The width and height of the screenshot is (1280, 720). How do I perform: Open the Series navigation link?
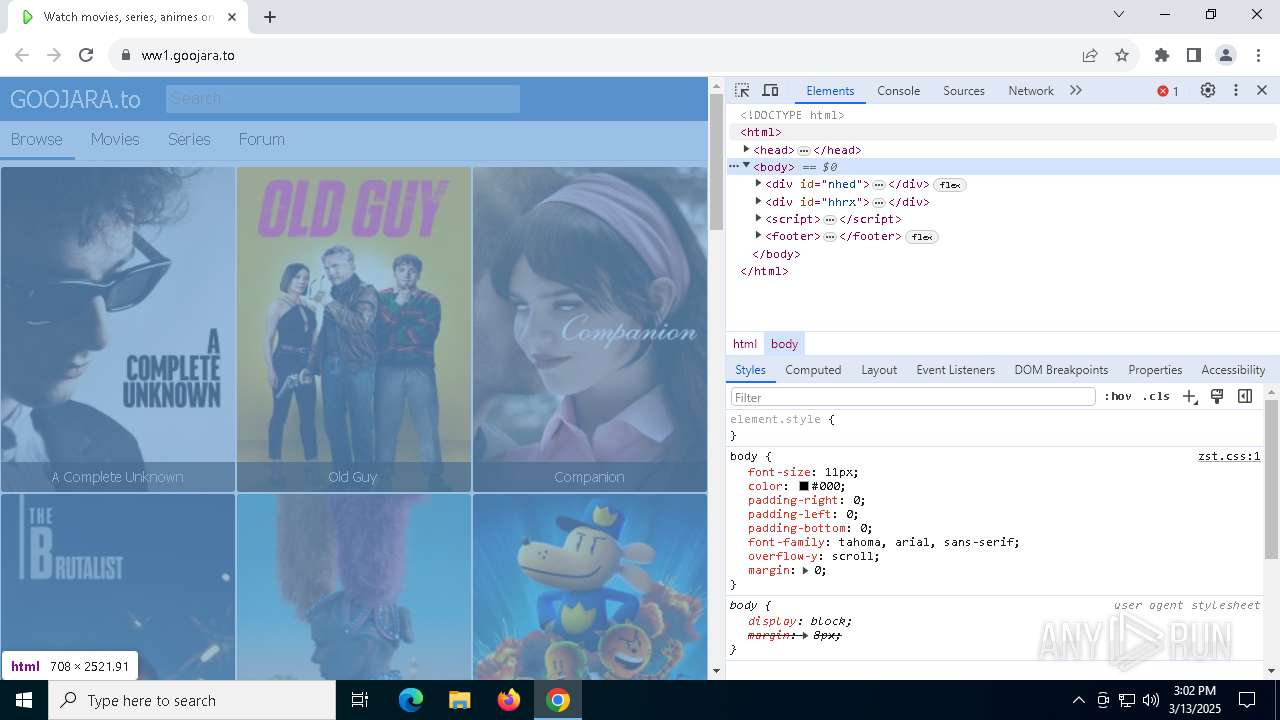[x=189, y=139]
